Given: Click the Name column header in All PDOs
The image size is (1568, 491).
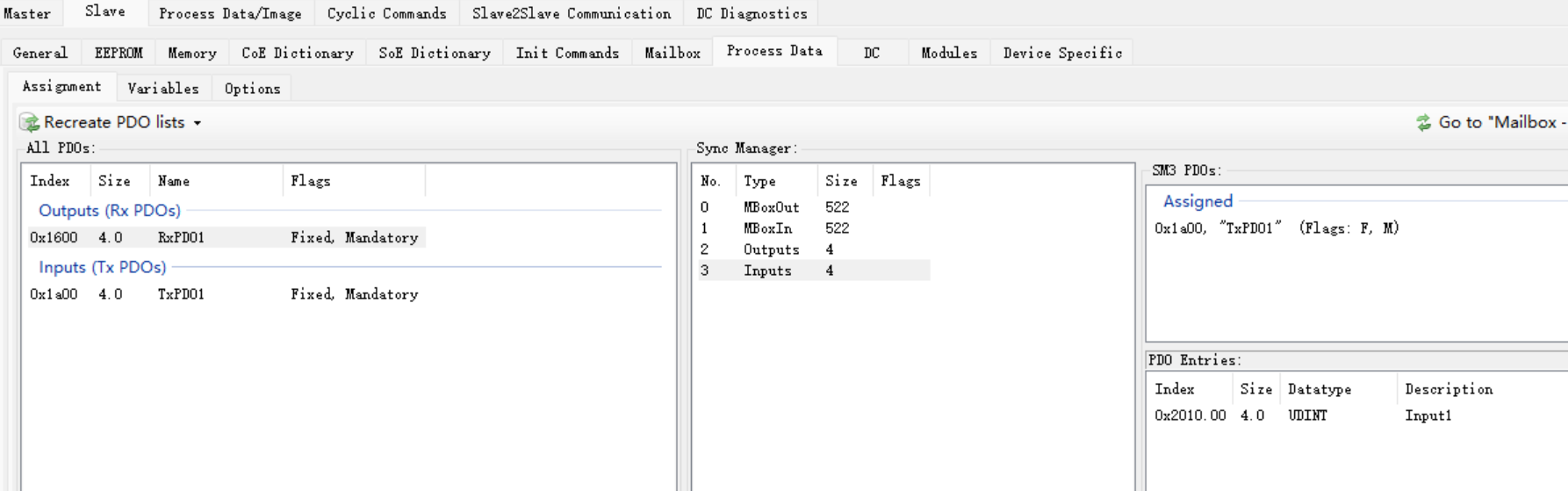Looking at the screenshot, I should point(174,181).
